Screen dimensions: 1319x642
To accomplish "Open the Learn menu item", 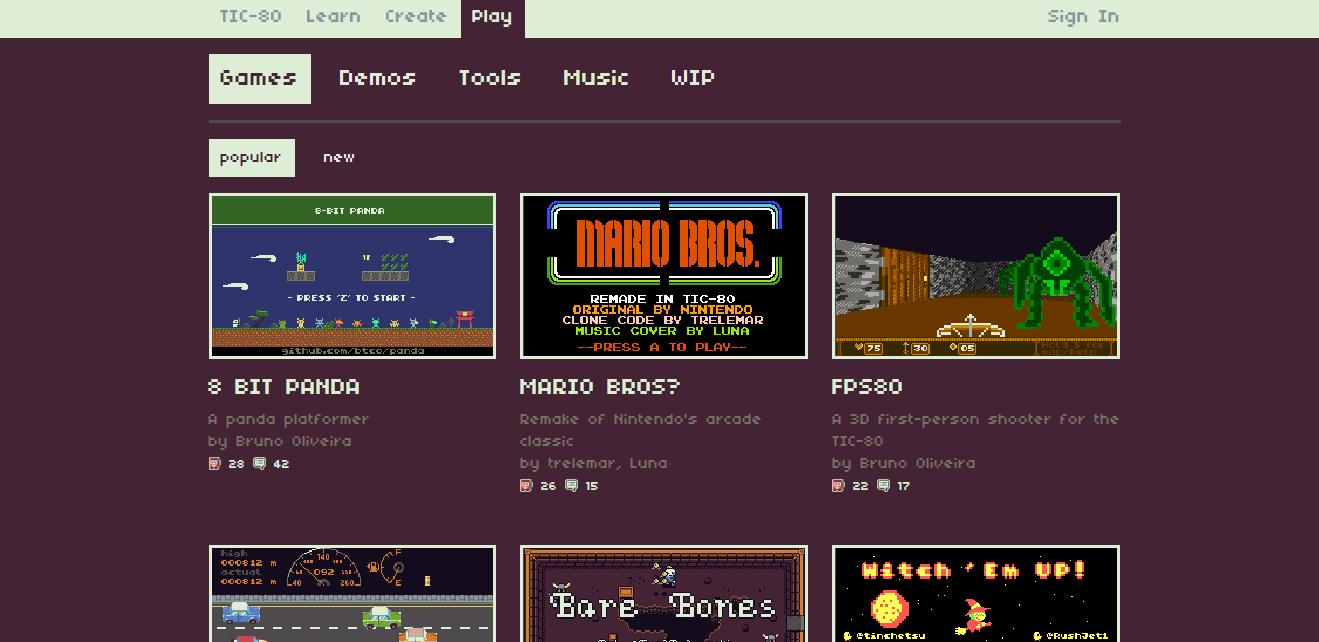I will (333, 17).
